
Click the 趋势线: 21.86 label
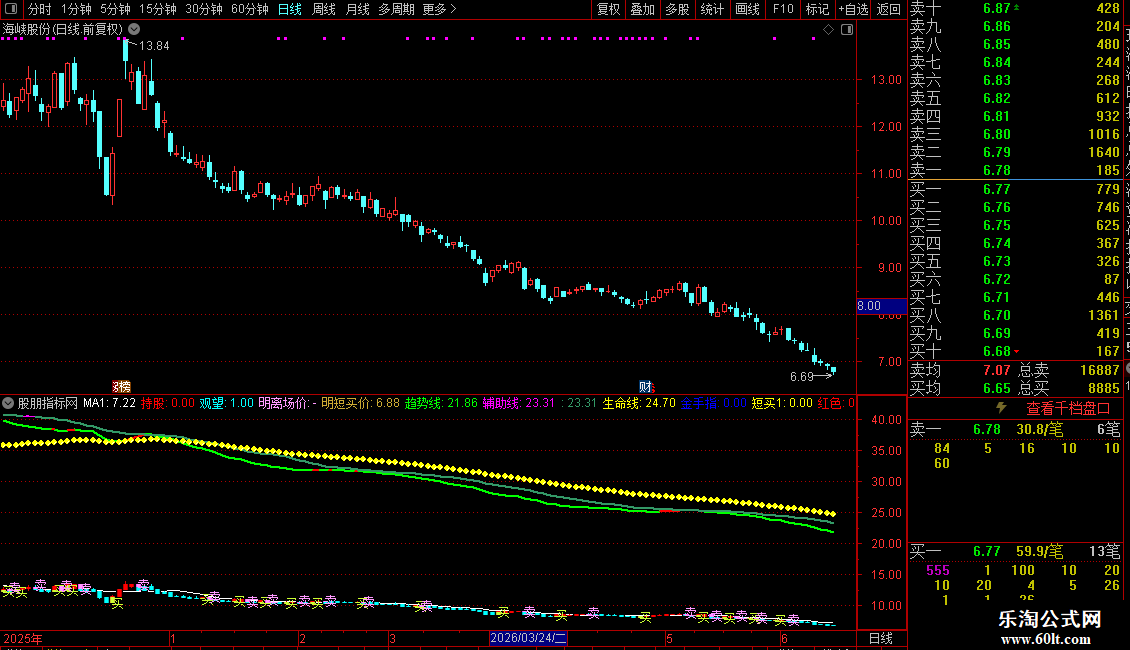(441, 403)
